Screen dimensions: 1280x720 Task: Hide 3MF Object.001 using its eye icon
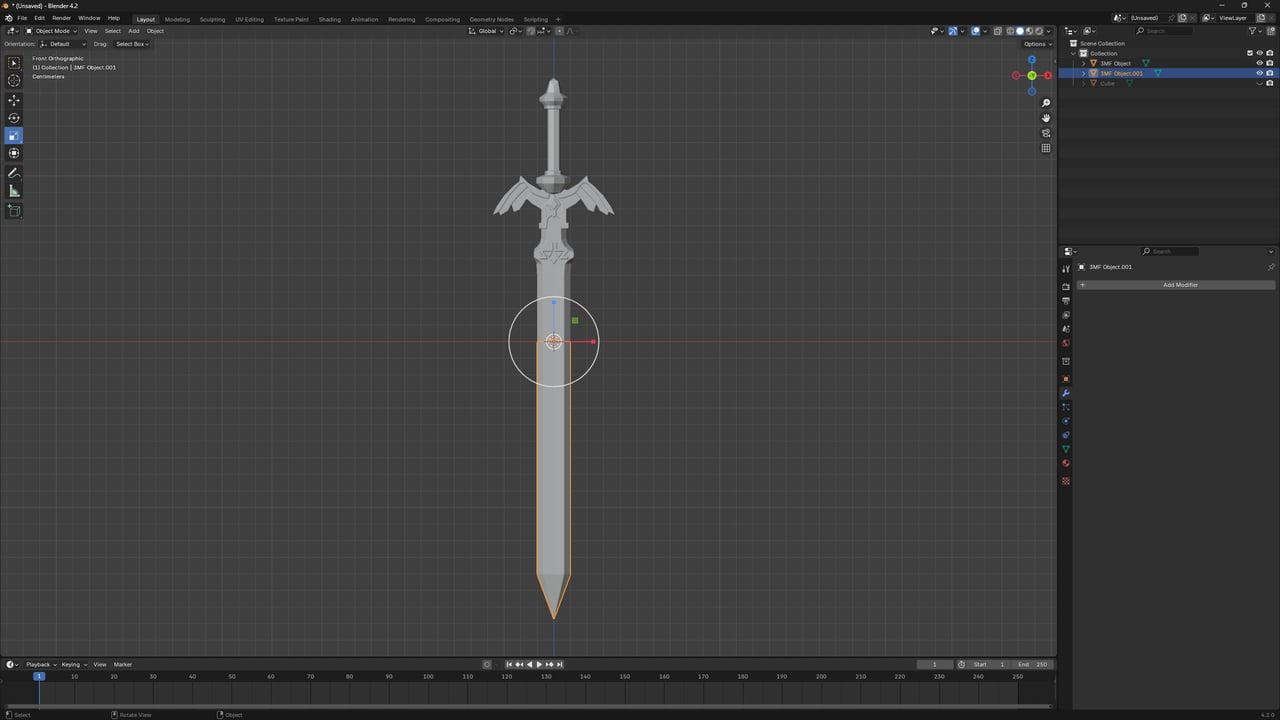1259,73
